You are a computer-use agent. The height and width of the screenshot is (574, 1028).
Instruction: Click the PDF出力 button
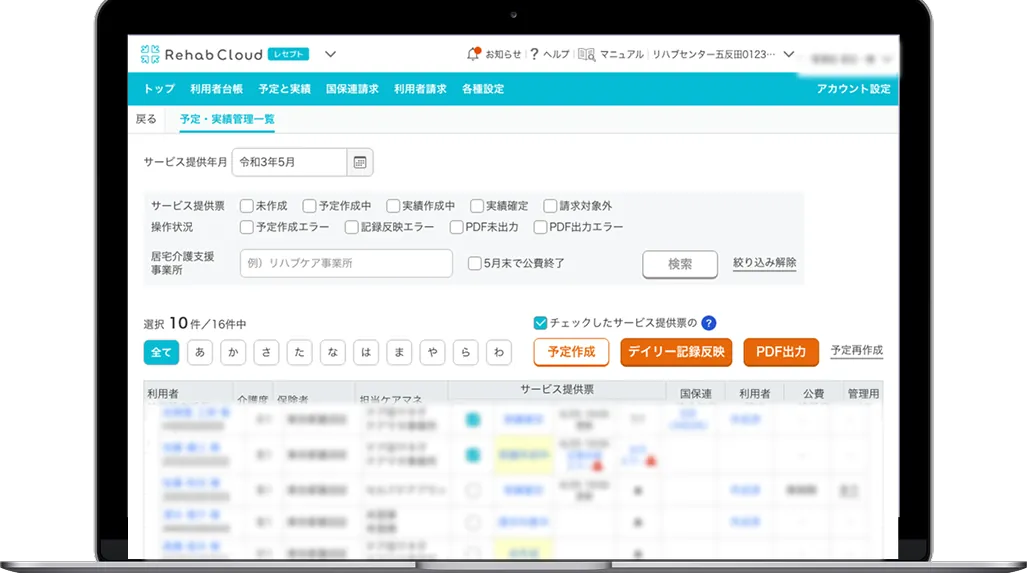click(x=781, y=353)
